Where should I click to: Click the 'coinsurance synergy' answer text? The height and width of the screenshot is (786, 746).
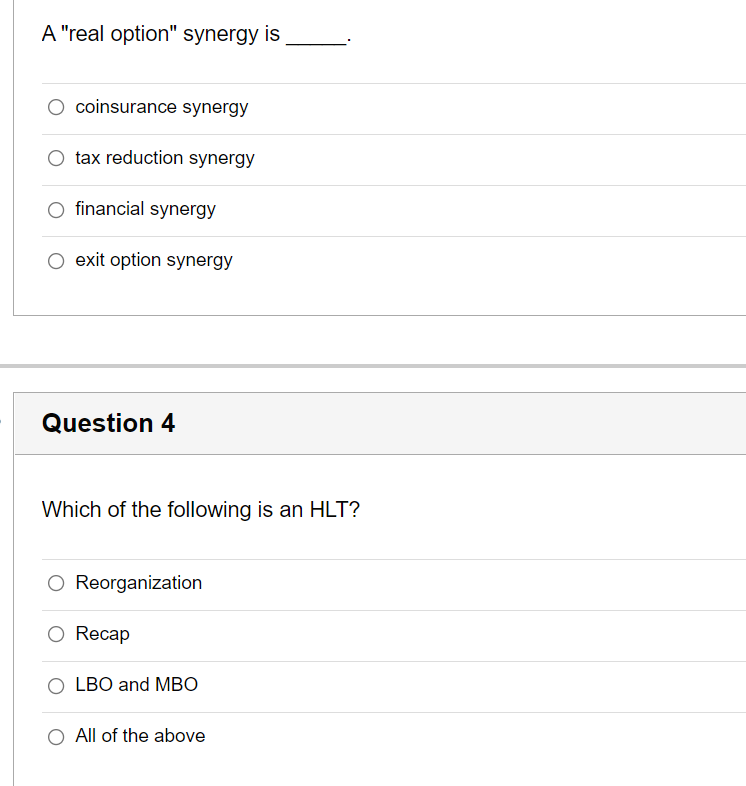pyautogui.click(x=161, y=107)
